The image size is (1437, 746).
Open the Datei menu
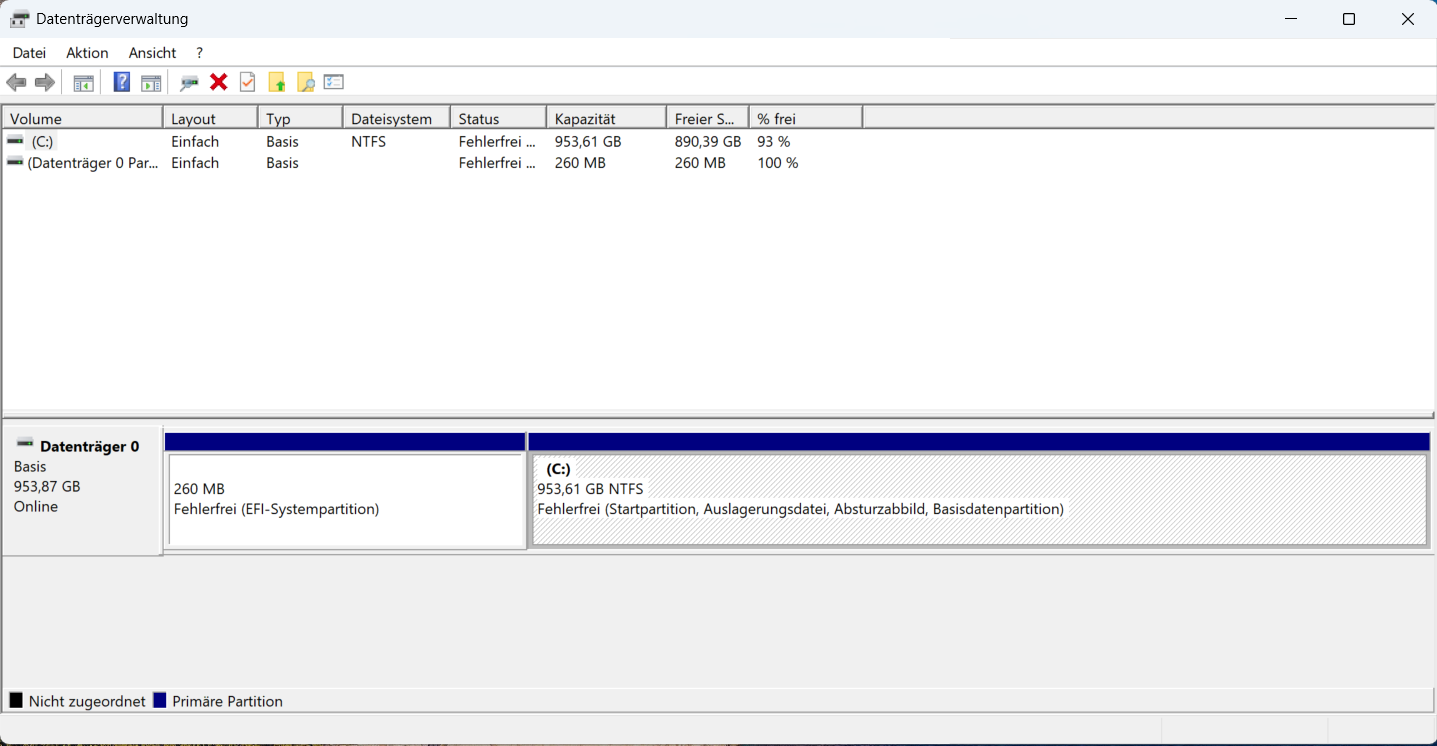pos(29,52)
